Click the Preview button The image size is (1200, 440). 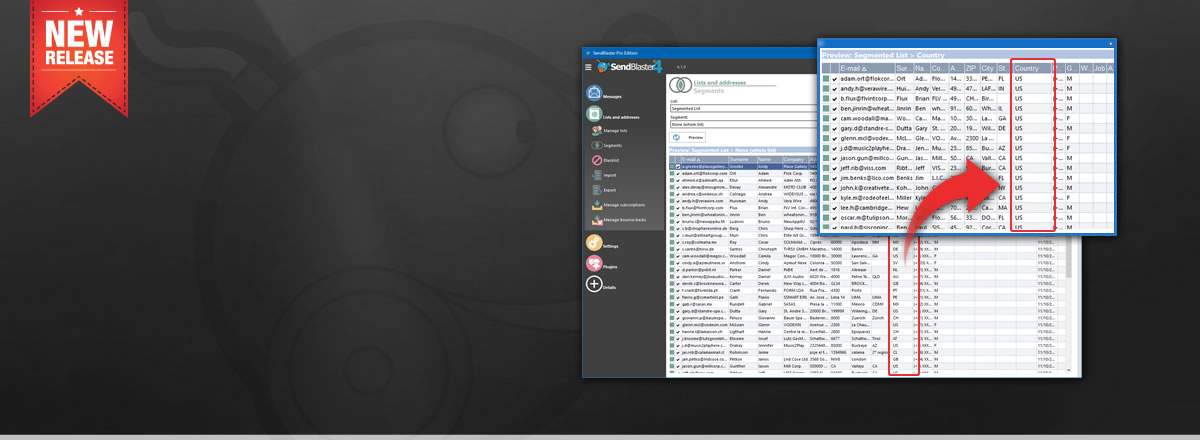coord(688,137)
